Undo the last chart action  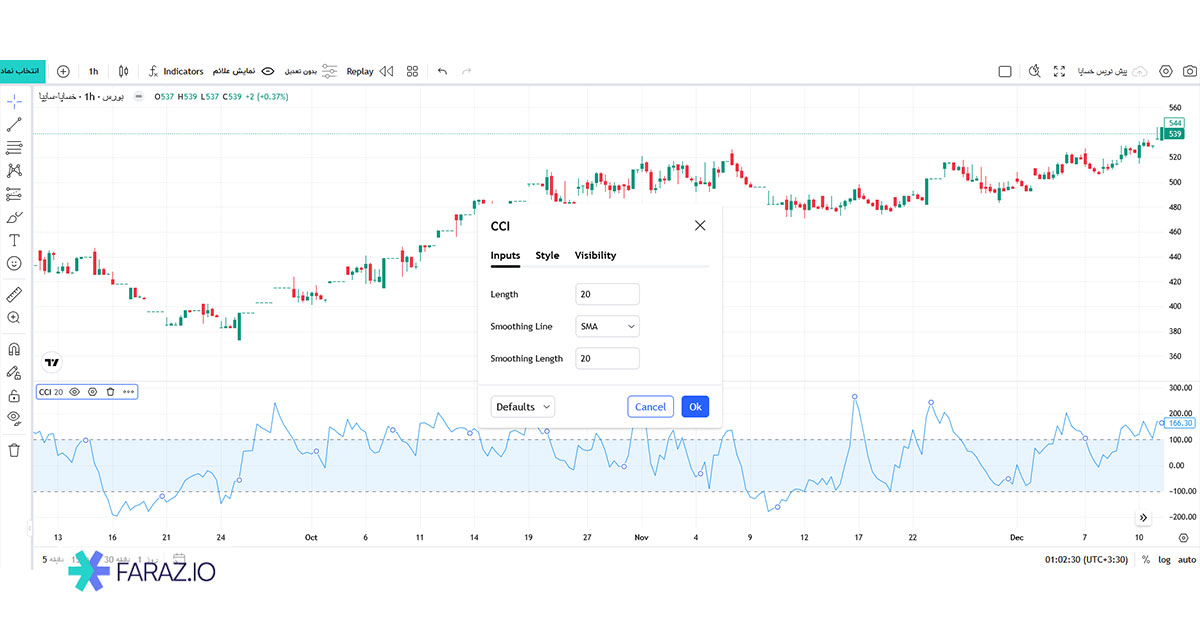(442, 71)
